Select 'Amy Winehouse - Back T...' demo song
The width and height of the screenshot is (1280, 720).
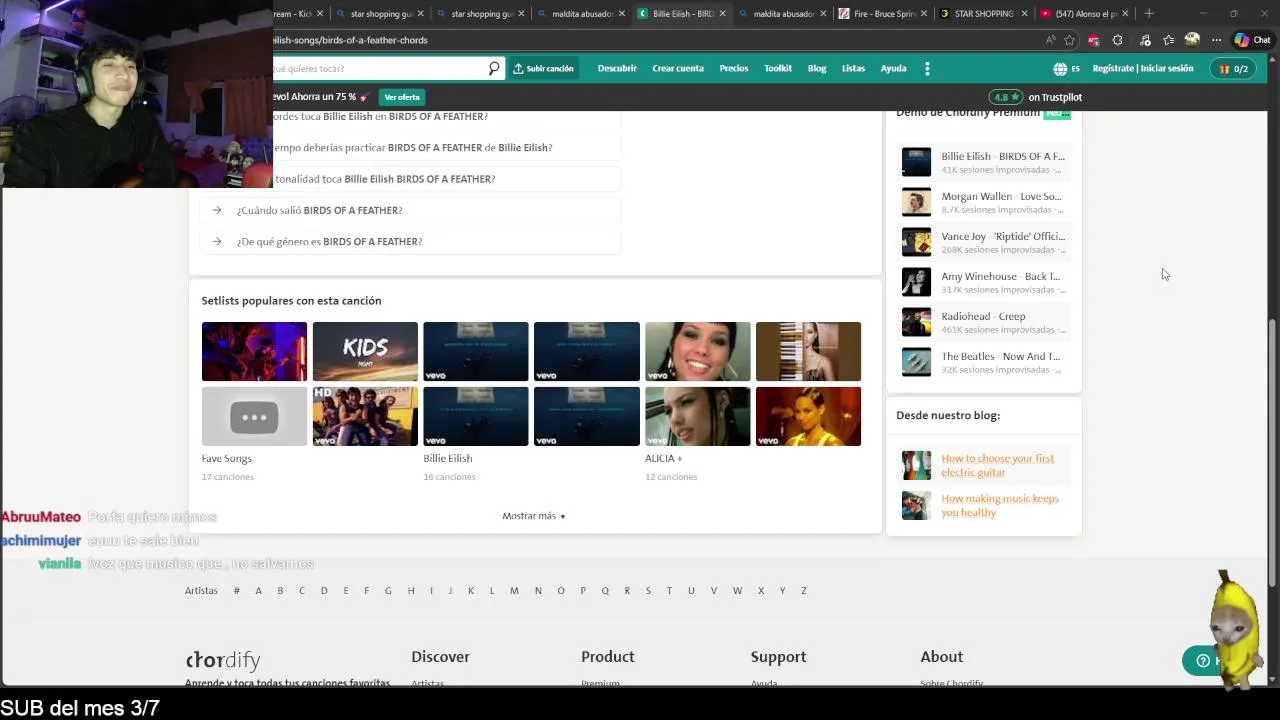pyautogui.click(x=984, y=282)
